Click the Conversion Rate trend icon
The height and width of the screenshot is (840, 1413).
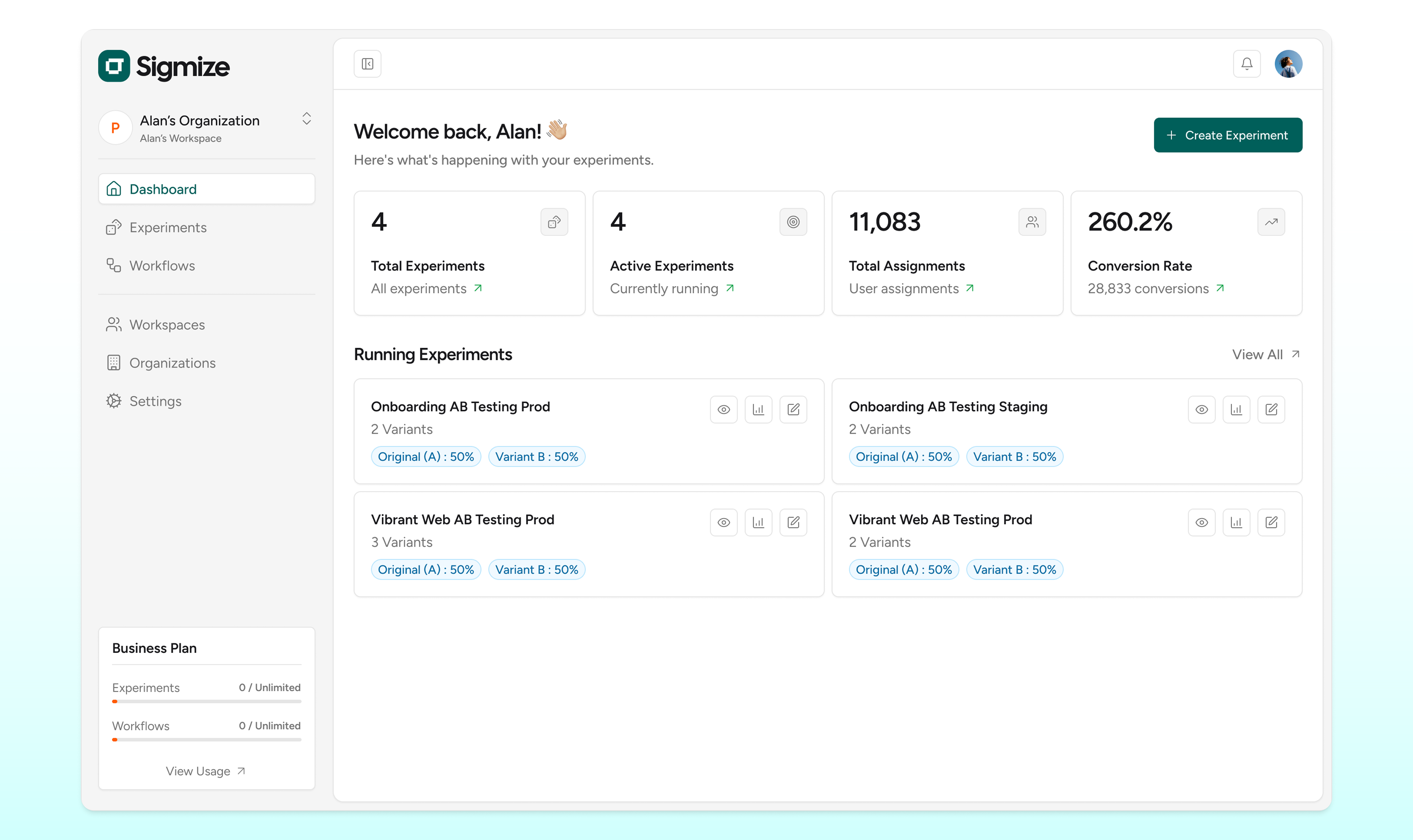[1271, 222]
